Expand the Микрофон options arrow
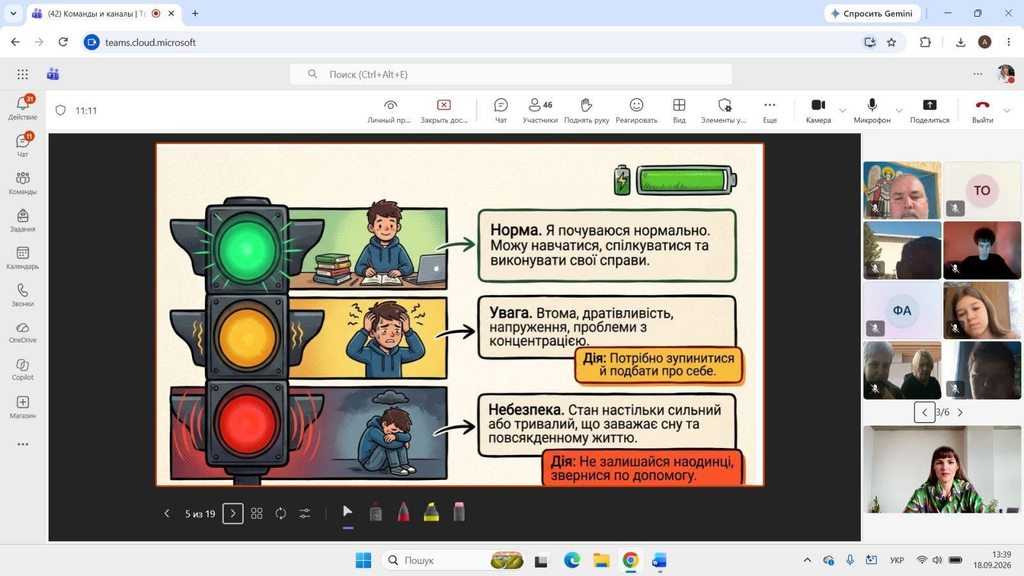This screenshot has width=1024, height=576. [x=899, y=110]
